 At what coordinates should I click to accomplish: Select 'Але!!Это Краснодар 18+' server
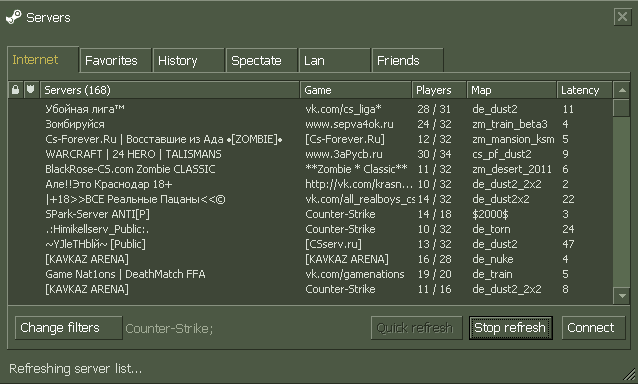coord(310,184)
